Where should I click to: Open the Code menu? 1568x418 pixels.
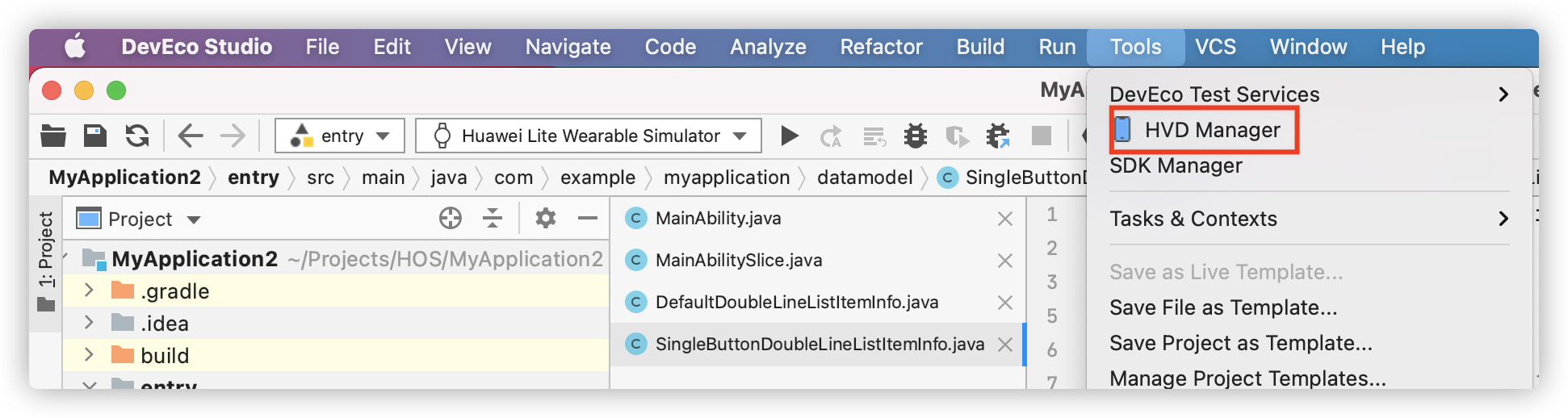(670, 47)
